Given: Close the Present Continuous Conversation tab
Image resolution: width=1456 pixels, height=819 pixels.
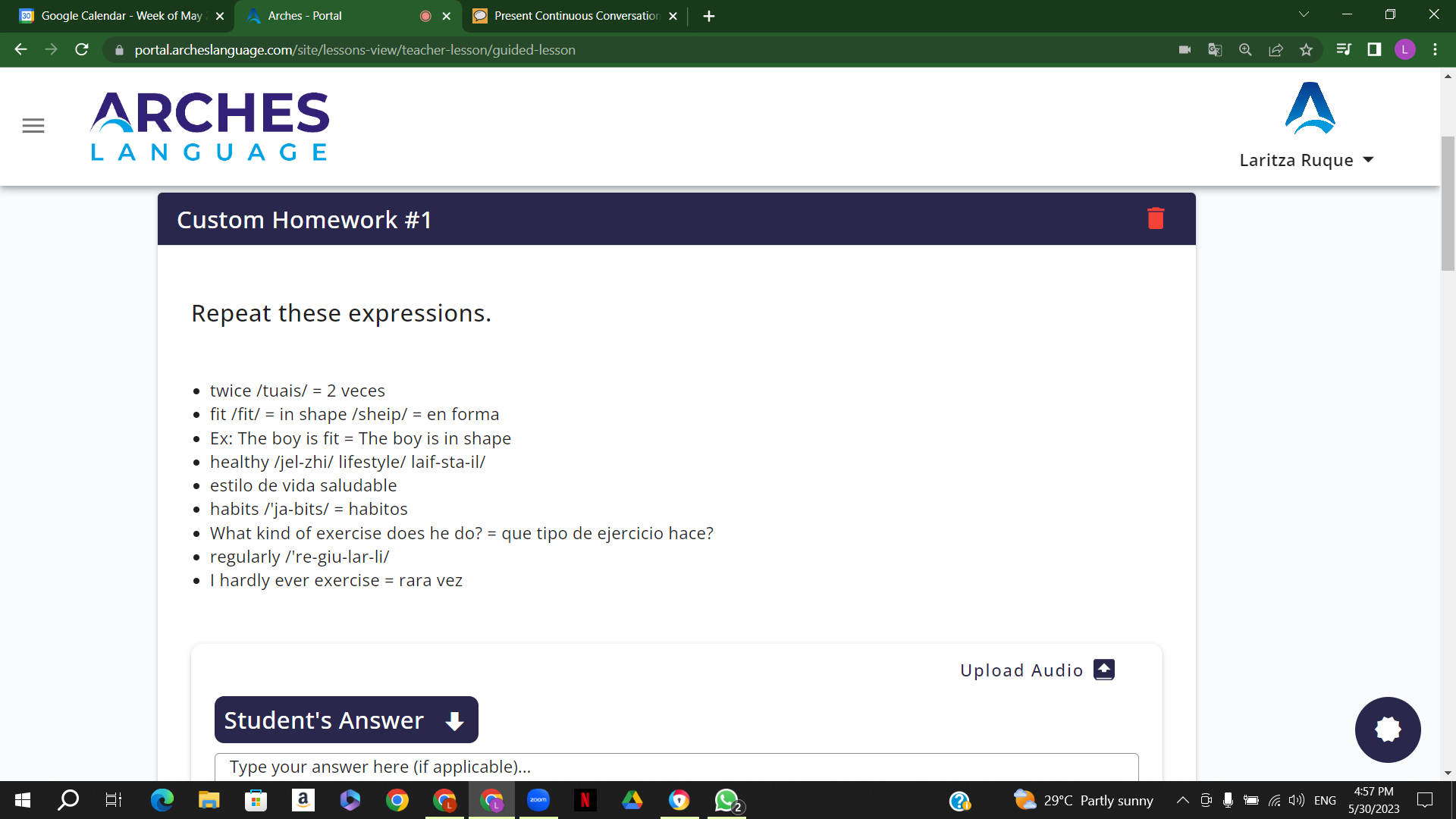Looking at the screenshot, I should click(x=673, y=16).
